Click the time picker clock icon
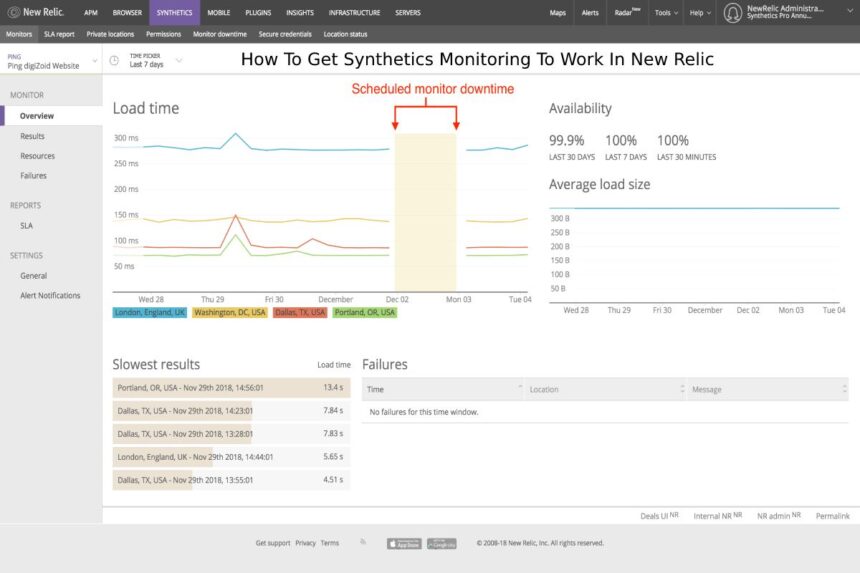The height and width of the screenshot is (573, 860). tap(114, 60)
